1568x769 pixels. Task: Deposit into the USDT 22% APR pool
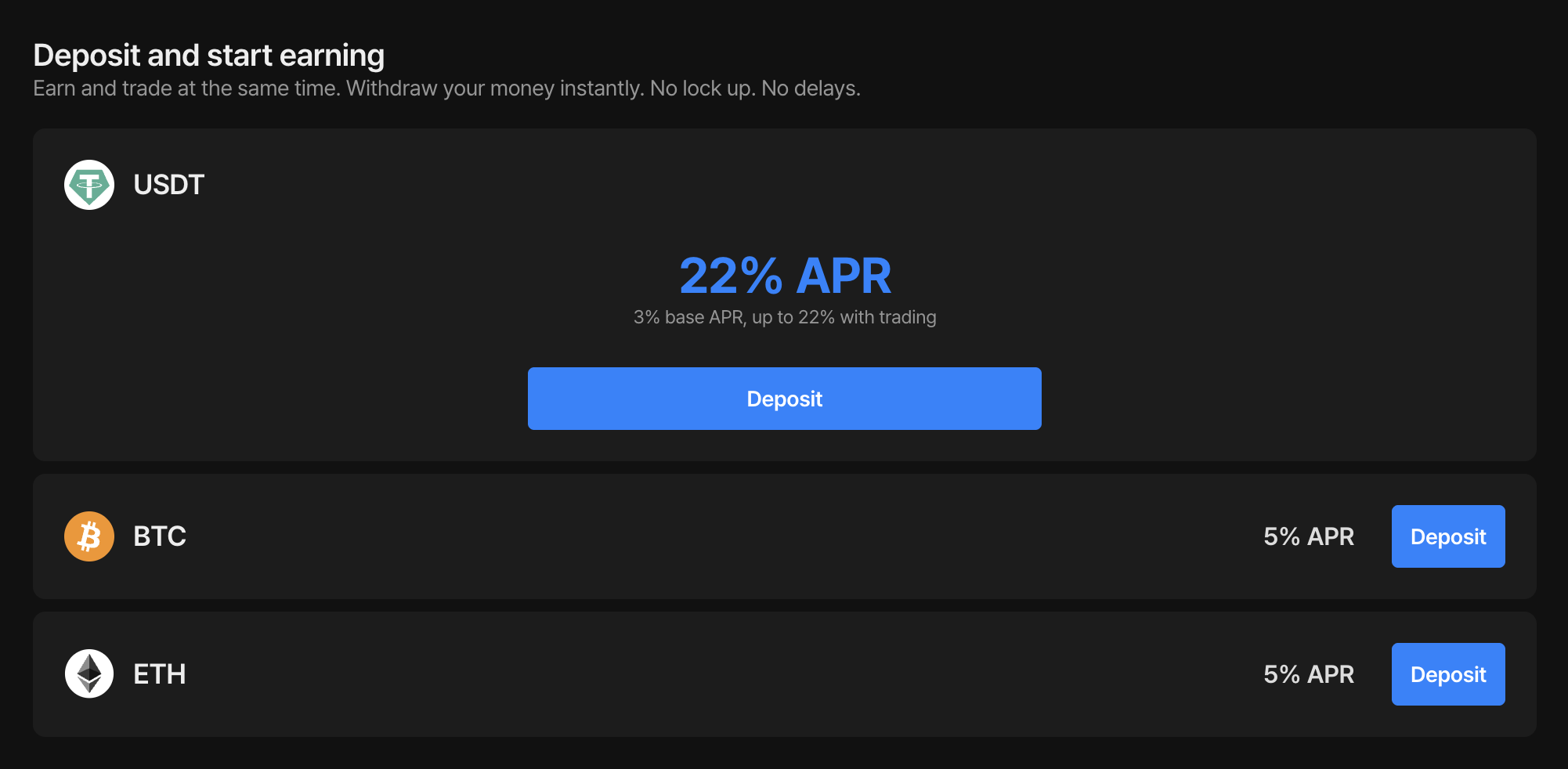tap(784, 399)
